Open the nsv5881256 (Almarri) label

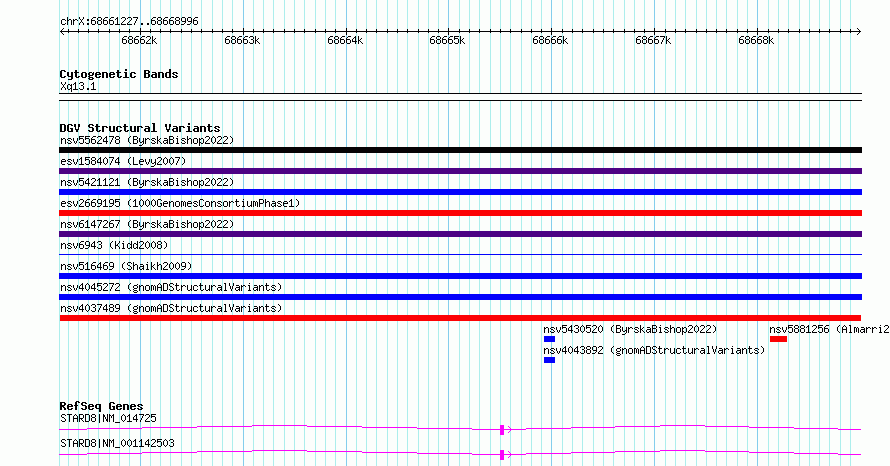coord(829,329)
